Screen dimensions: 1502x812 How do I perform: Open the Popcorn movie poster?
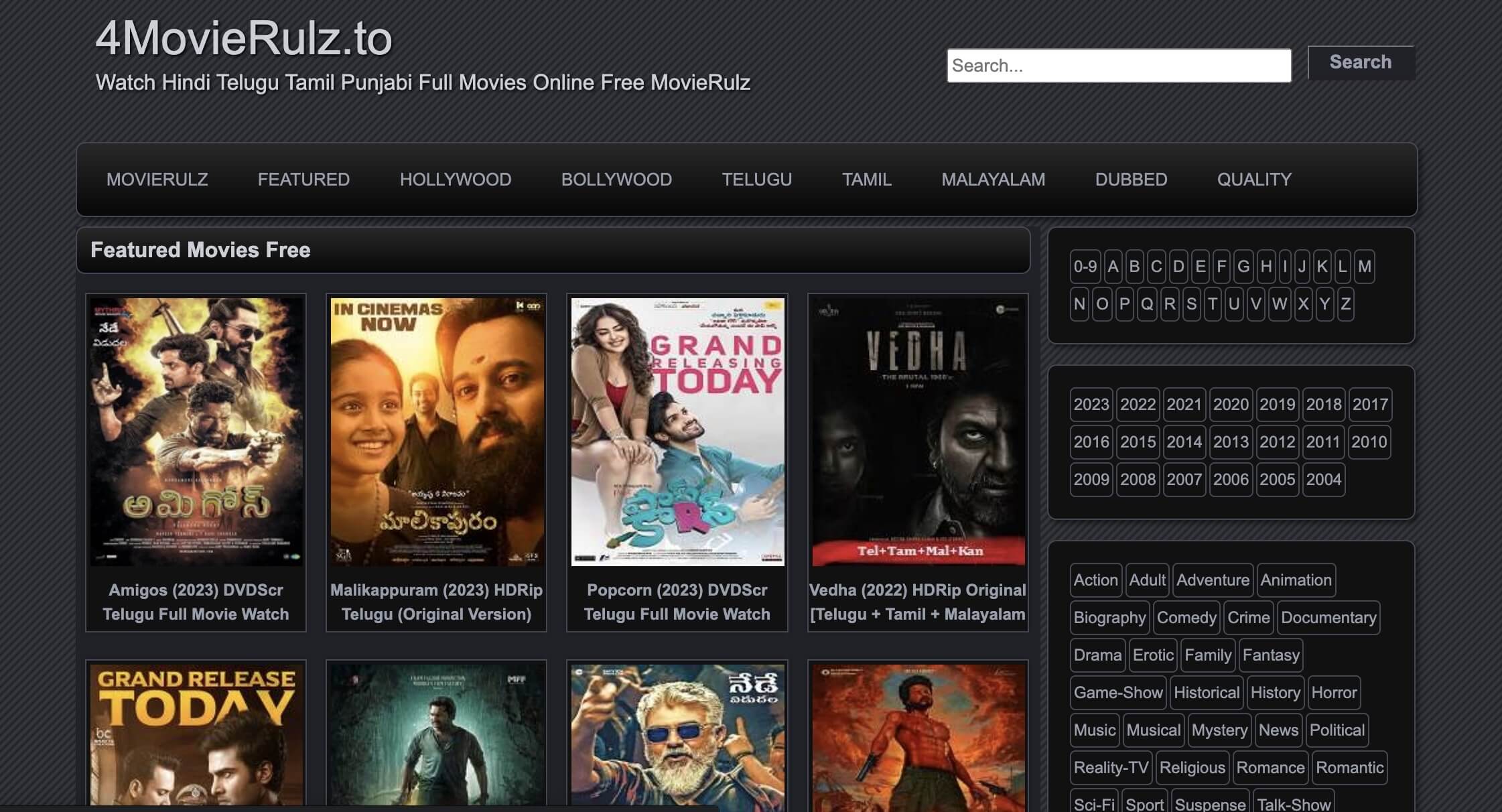(x=677, y=431)
